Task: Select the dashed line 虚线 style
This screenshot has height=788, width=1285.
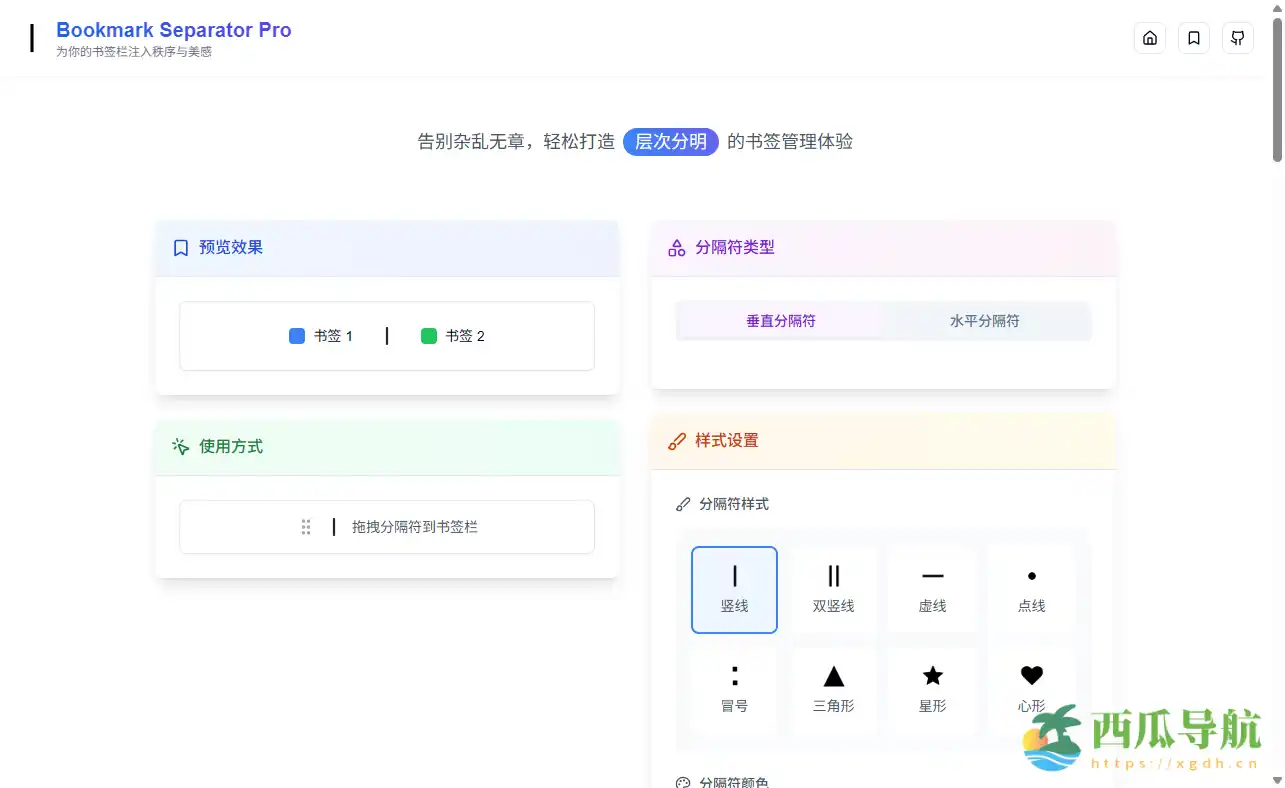Action: click(x=932, y=589)
